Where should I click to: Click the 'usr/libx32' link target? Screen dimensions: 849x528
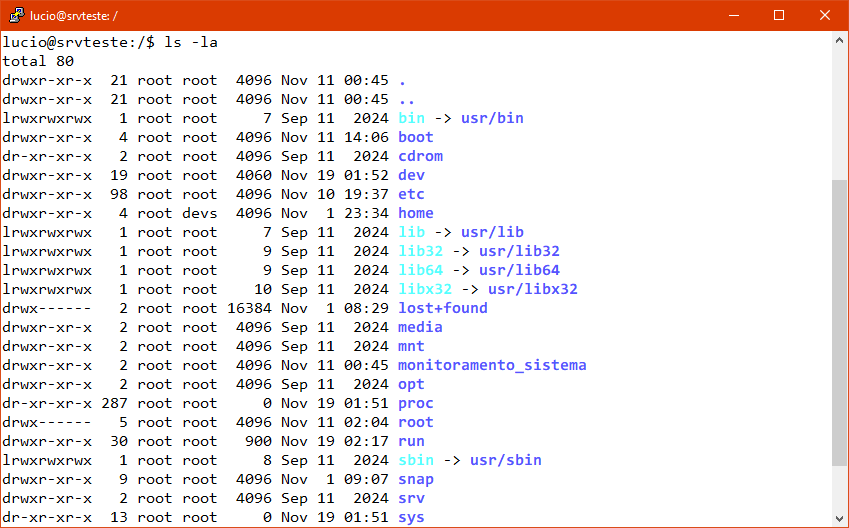(533, 289)
